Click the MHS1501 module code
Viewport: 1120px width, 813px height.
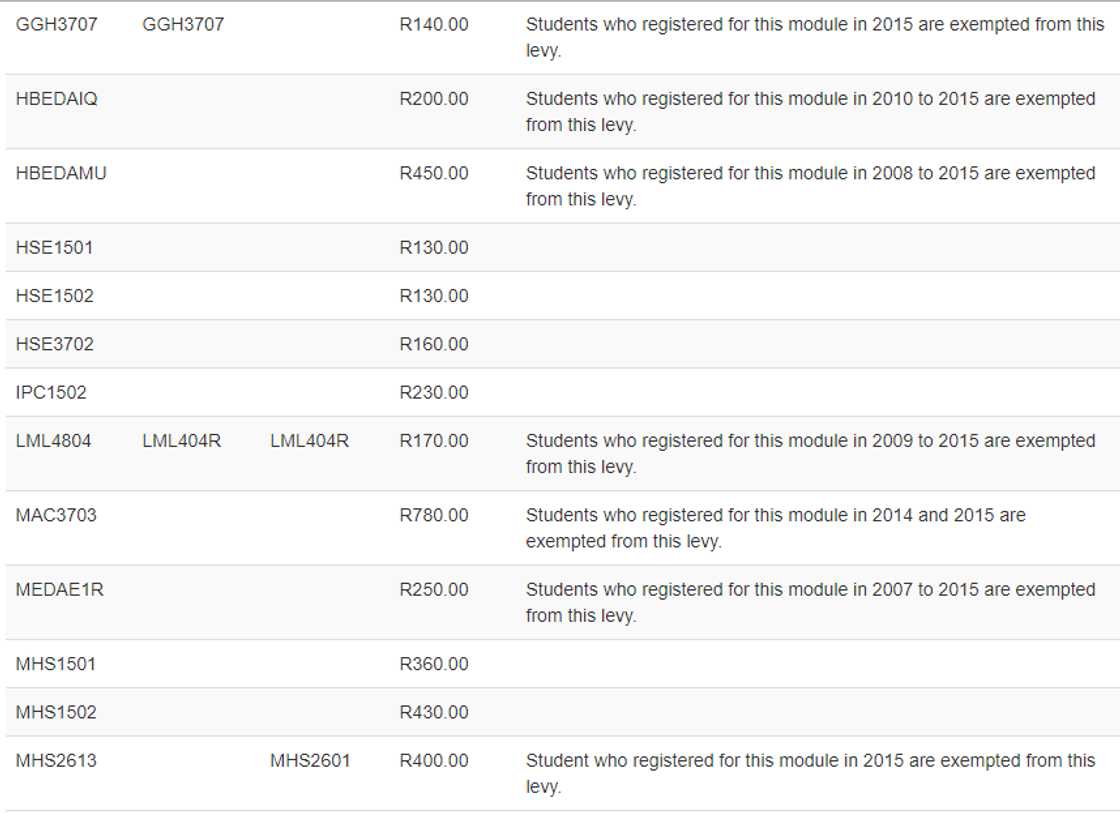point(56,664)
